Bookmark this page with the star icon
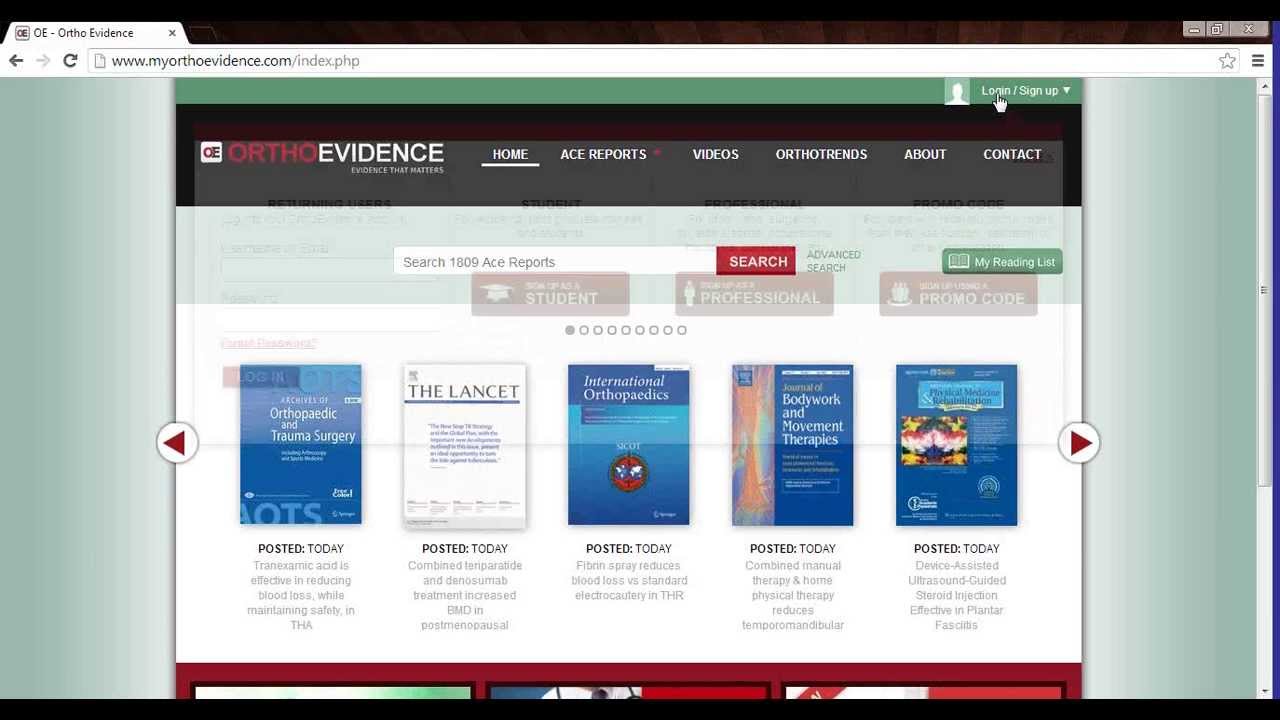 tap(1227, 61)
